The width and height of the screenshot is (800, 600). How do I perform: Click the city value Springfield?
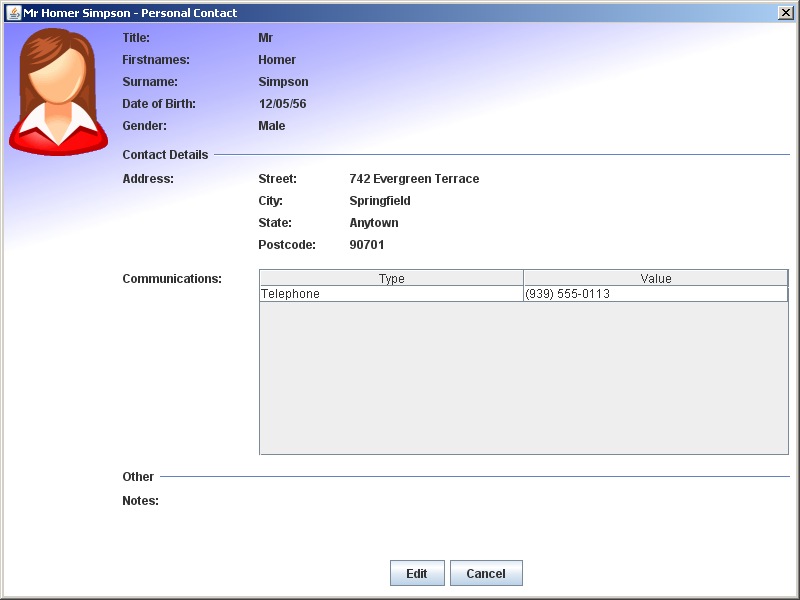tap(383, 200)
